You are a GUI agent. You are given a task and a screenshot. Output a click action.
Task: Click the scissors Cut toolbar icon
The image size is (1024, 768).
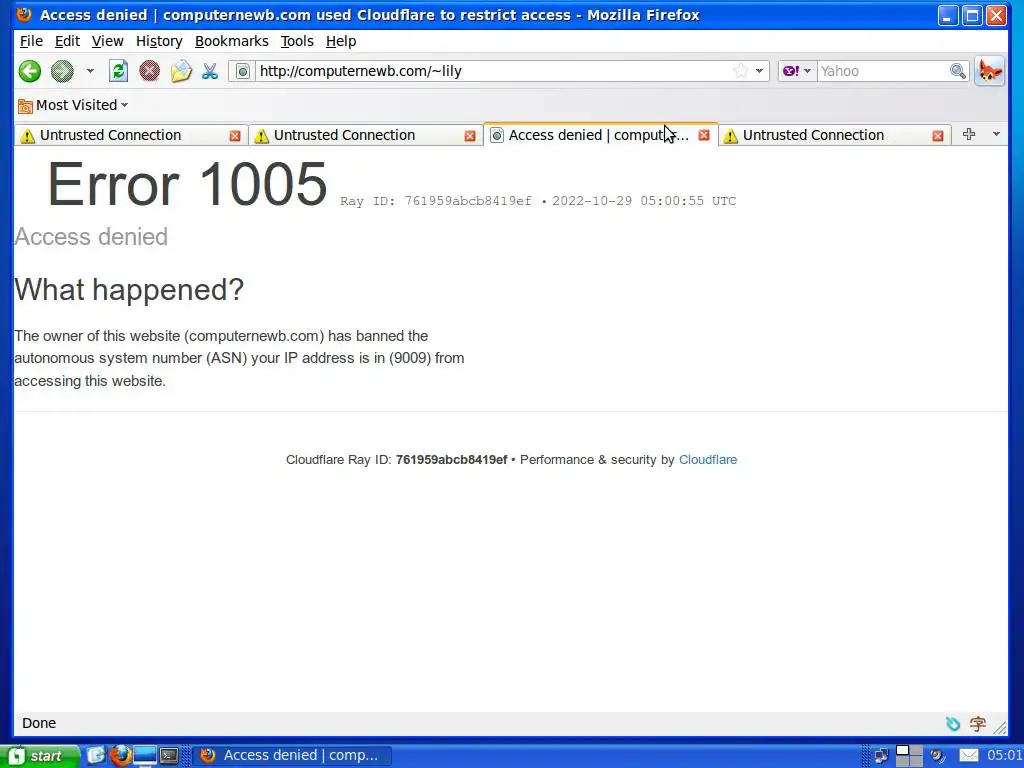[210, 71]
